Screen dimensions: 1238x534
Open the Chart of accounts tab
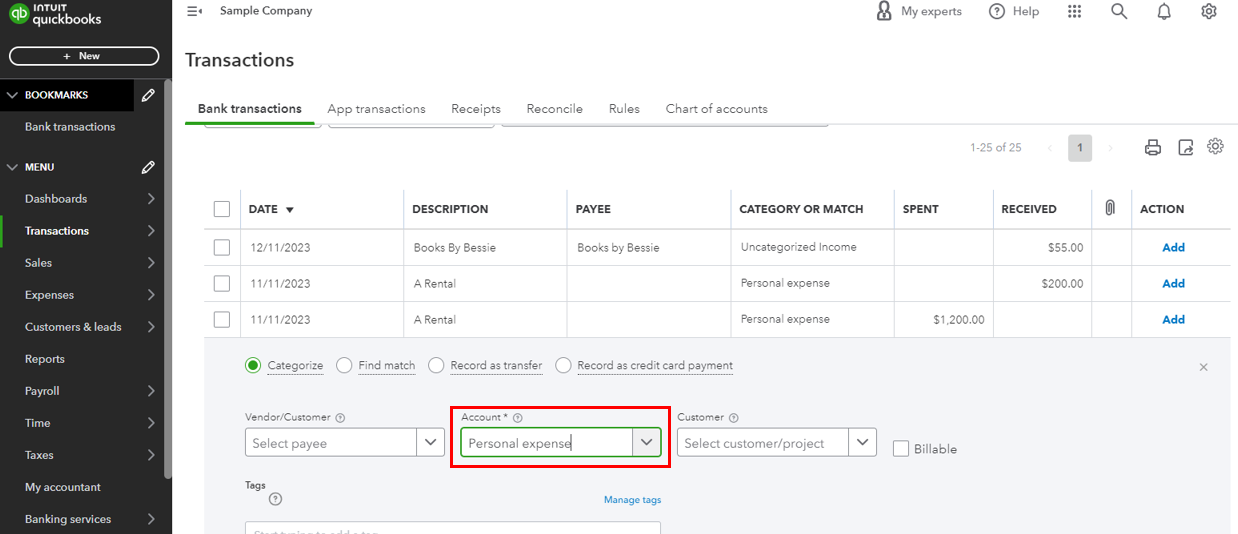pos(716,109)
